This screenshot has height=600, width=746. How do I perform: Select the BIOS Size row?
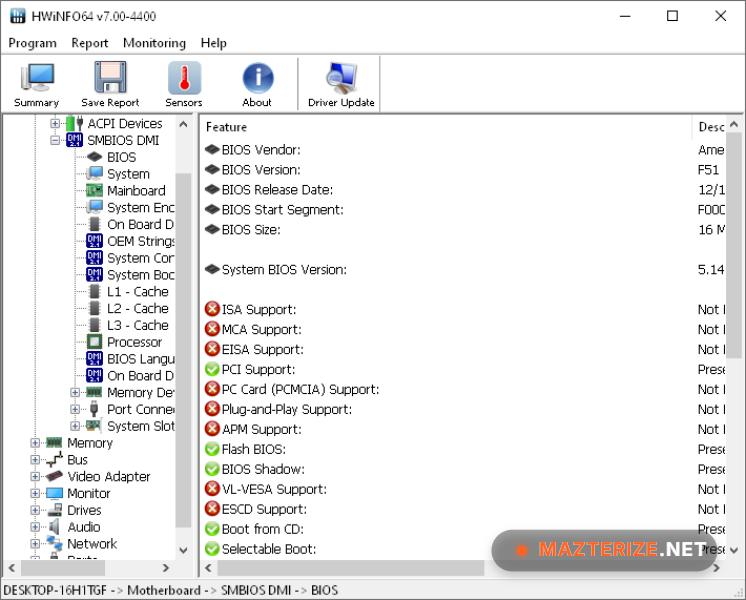464,230
